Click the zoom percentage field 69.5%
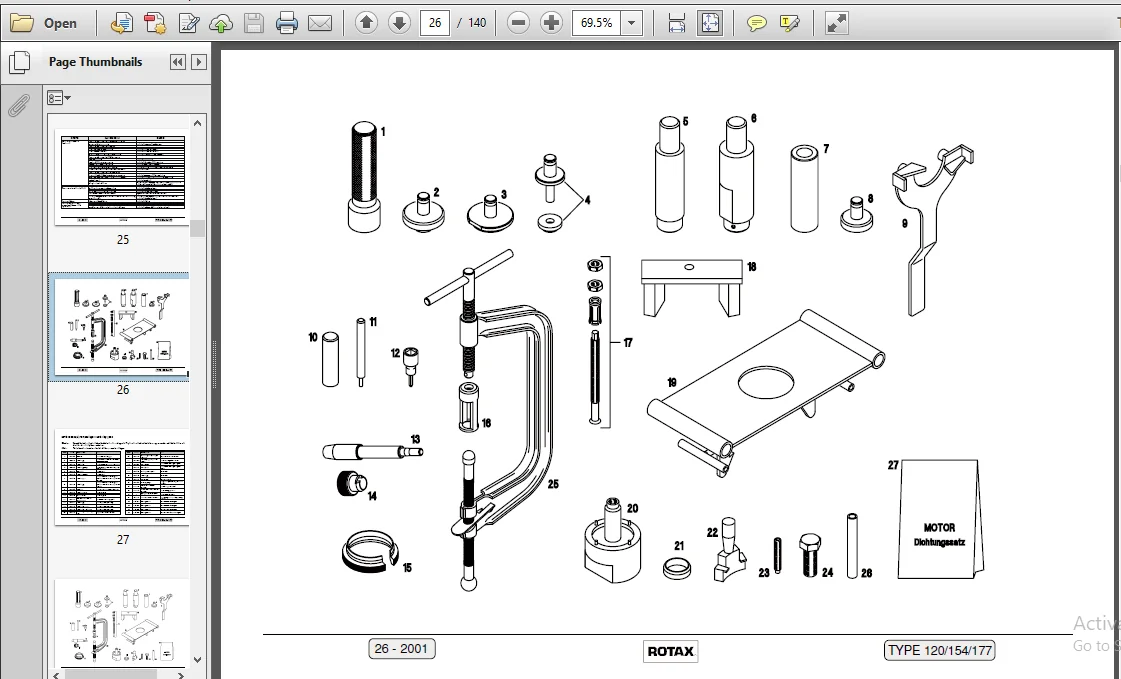Image resolution: width=1121 pixels, height=679 pixels. coord(596,23)
